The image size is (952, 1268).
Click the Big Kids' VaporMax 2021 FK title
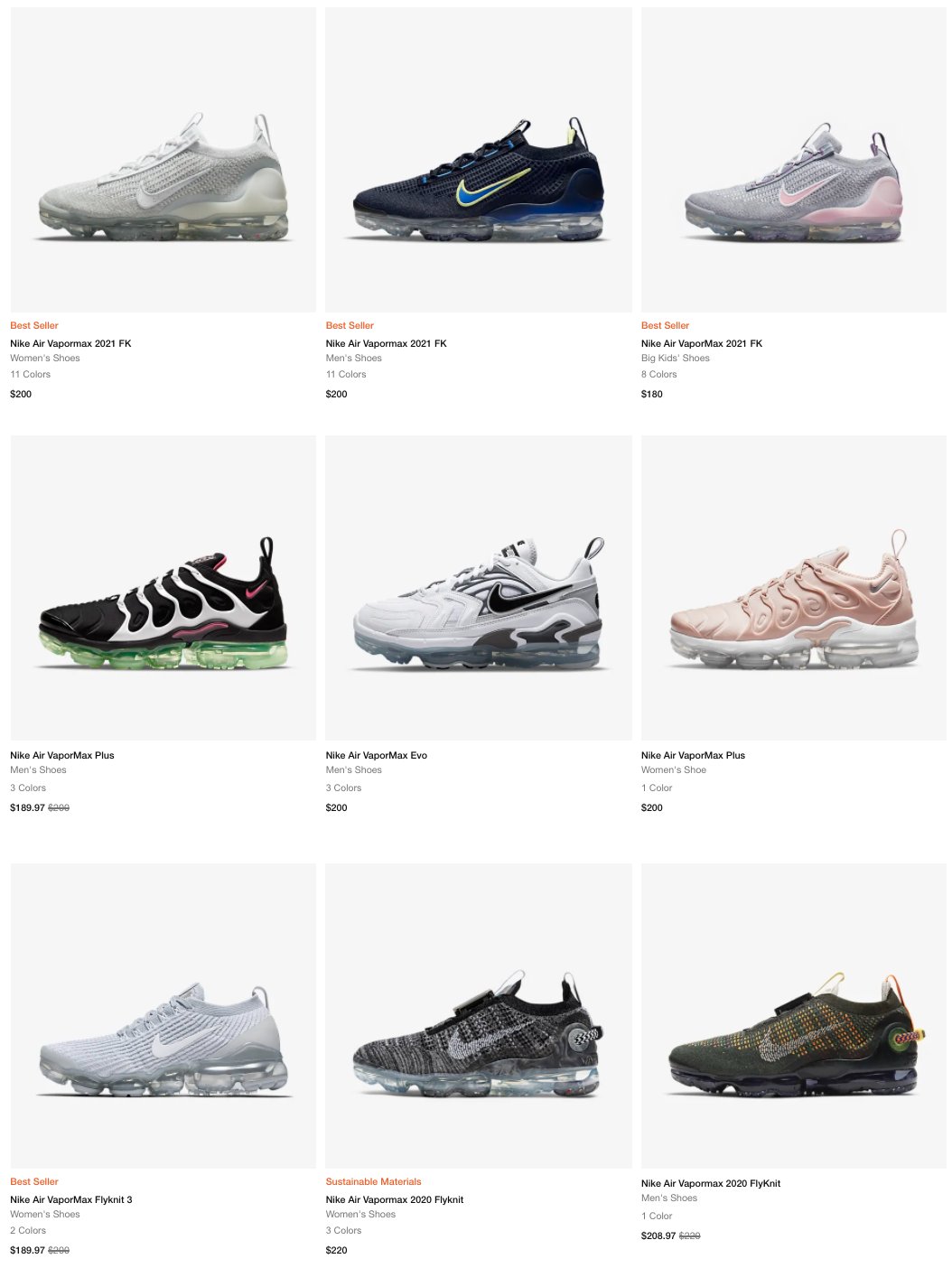[x=702, y=343]
